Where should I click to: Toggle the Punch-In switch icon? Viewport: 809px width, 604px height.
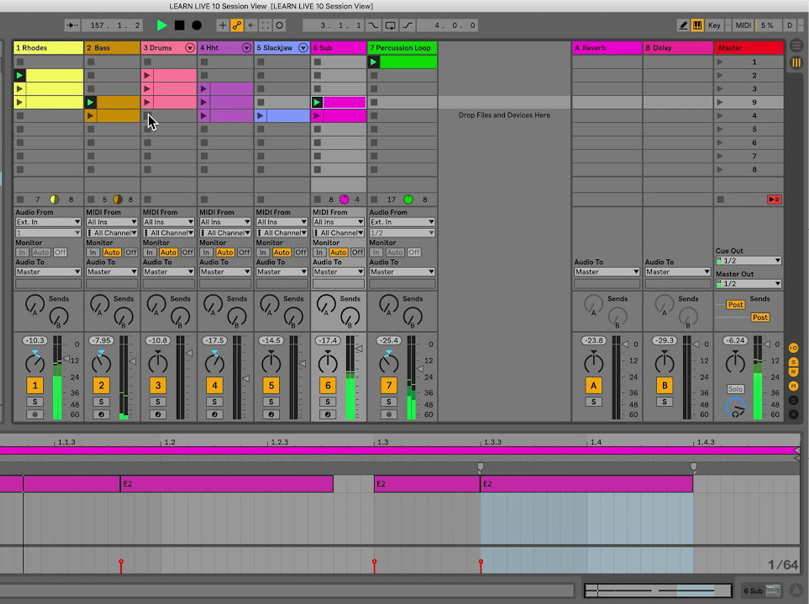click(x=373, y=25)
